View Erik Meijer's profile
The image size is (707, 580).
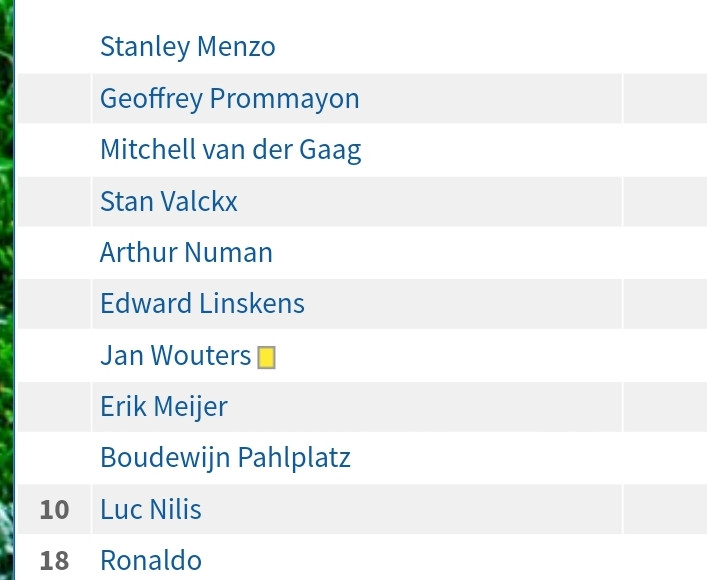coord(164,407)
